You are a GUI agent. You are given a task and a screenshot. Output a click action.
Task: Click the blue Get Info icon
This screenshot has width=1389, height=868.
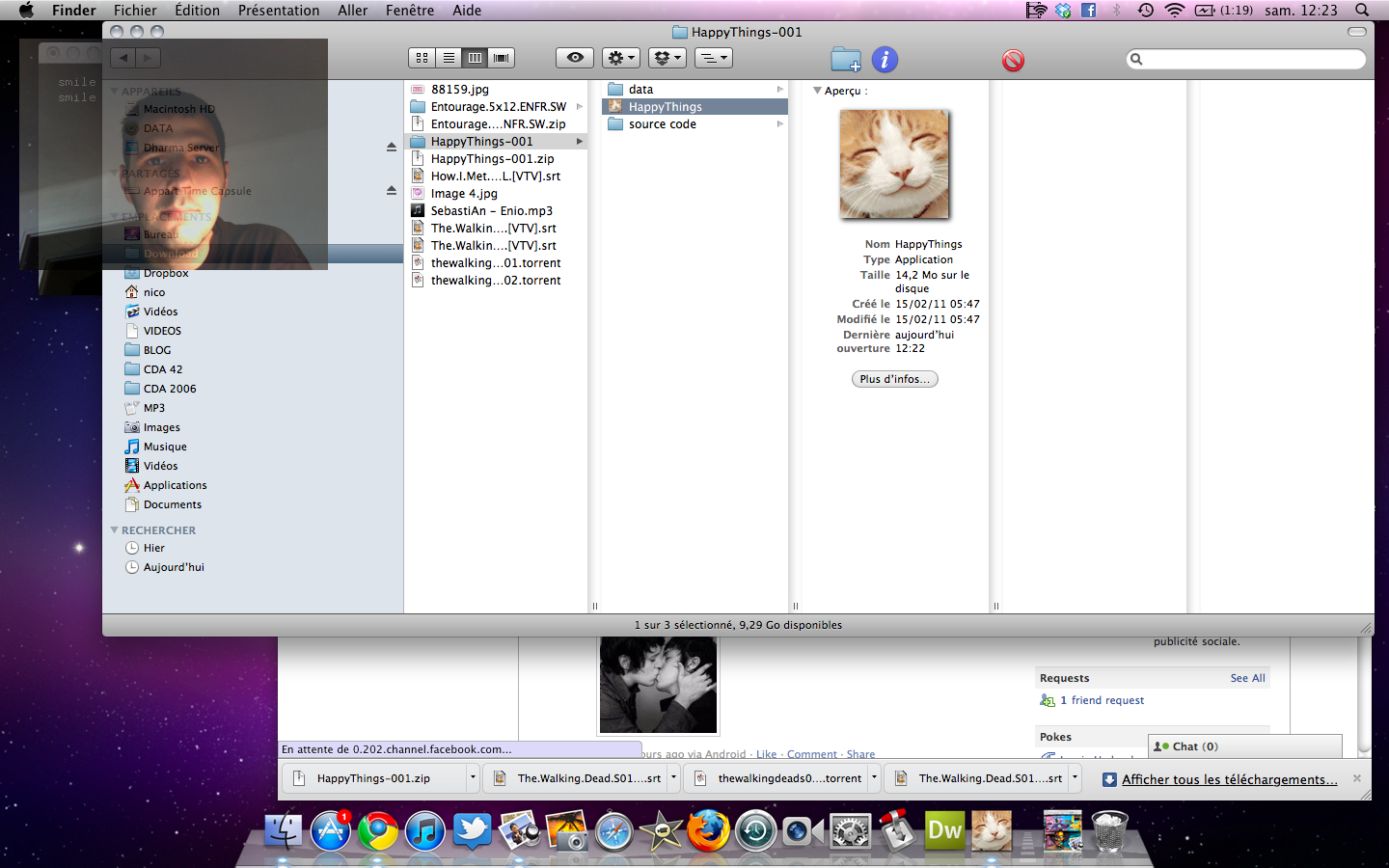pos(885,60)
